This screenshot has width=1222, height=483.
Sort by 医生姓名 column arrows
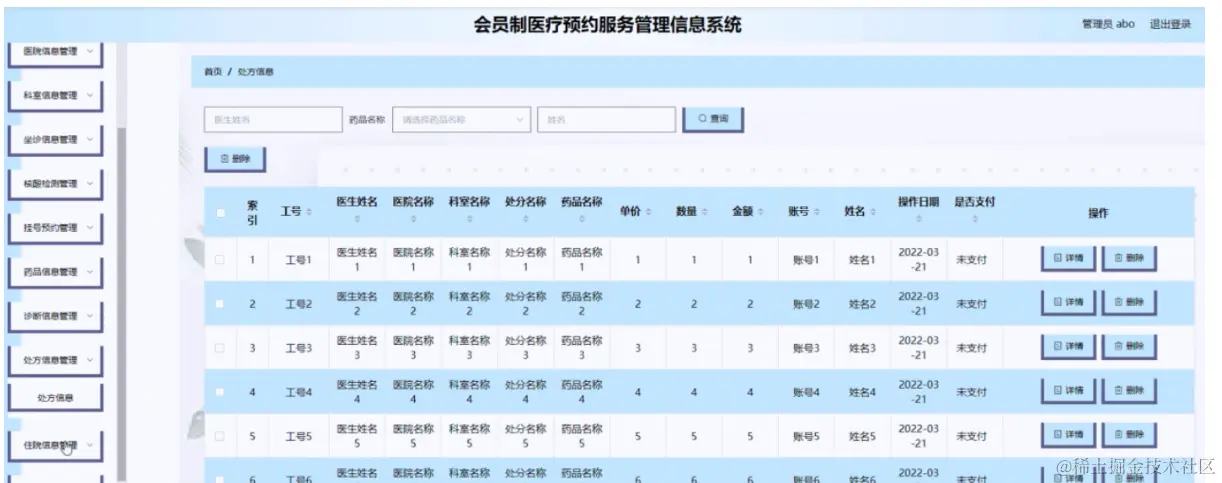coord(357,219)
